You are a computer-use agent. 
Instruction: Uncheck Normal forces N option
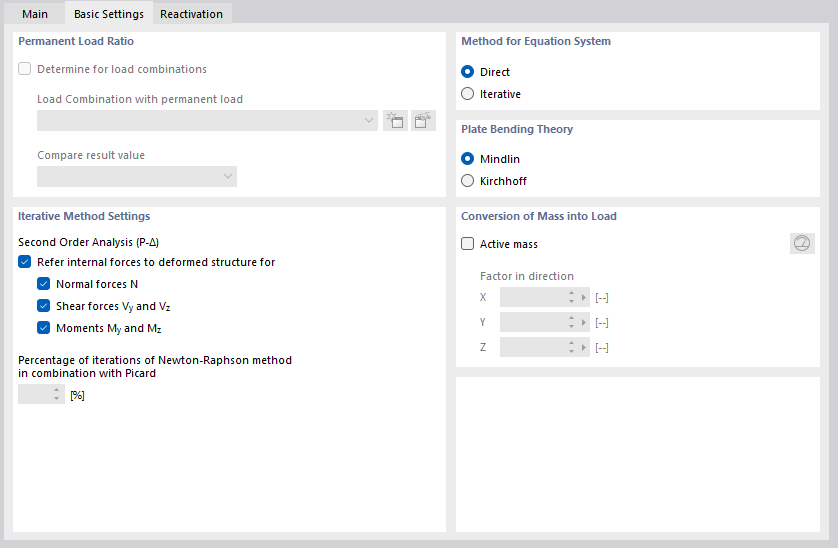[44, 284]
